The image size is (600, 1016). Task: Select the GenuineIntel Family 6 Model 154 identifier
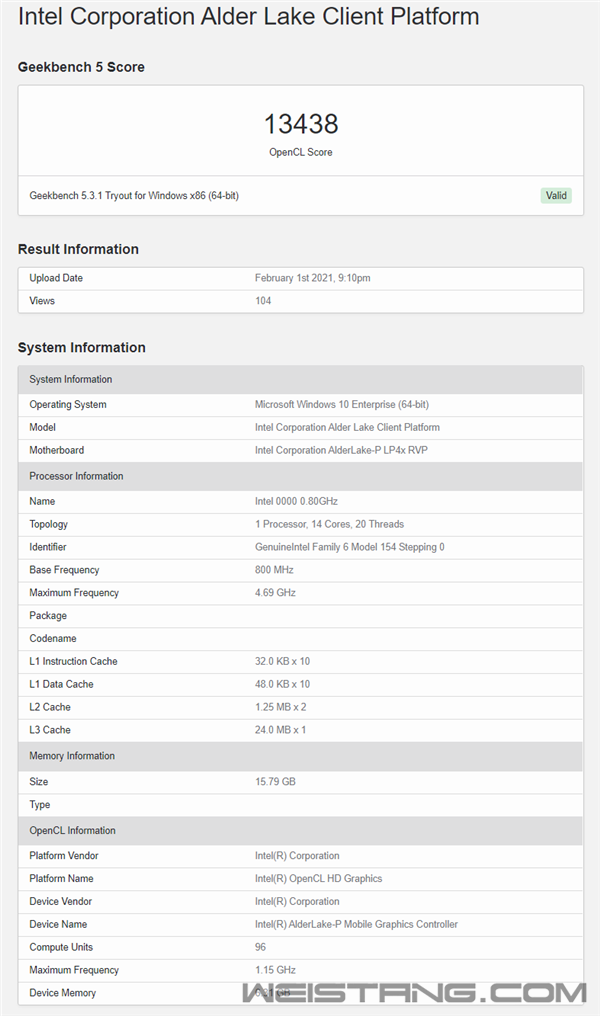(x=349, y=547)
